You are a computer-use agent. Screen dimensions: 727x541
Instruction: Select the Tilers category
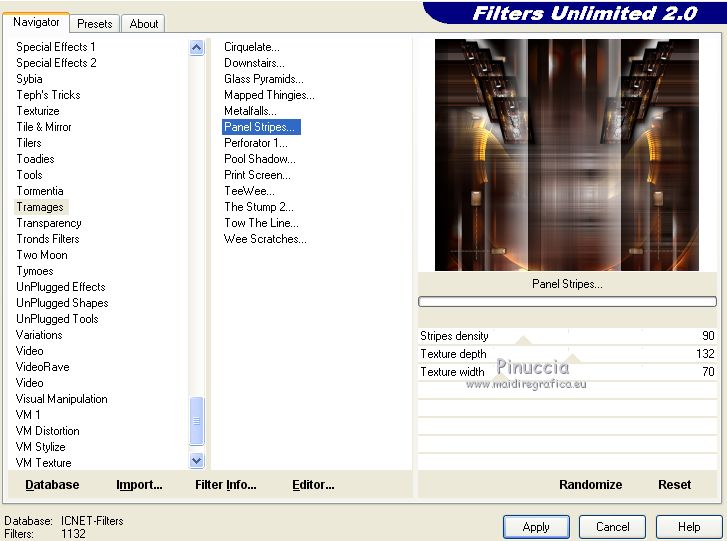(x=29, y=143)
